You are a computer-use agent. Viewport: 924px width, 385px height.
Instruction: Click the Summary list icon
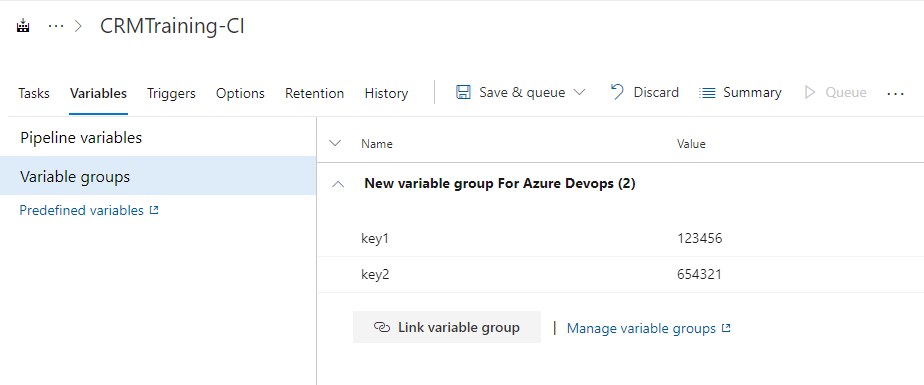[x=707, y=93]
